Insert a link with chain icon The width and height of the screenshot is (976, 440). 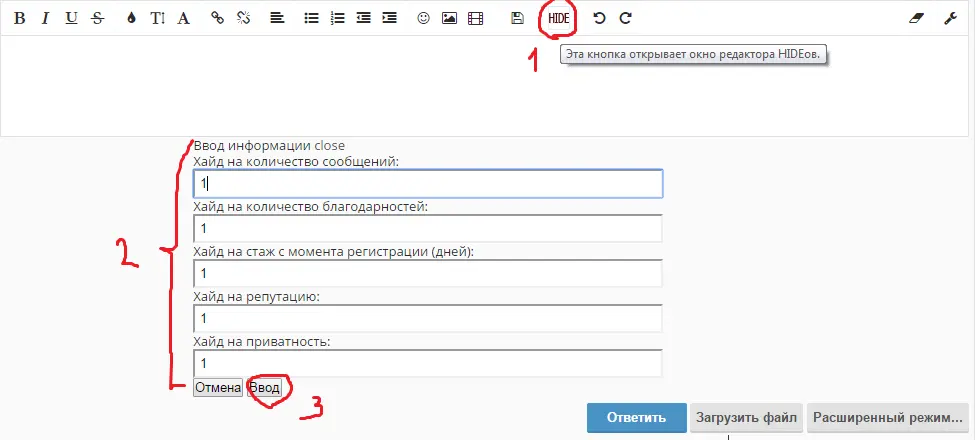tap(217, 18)
